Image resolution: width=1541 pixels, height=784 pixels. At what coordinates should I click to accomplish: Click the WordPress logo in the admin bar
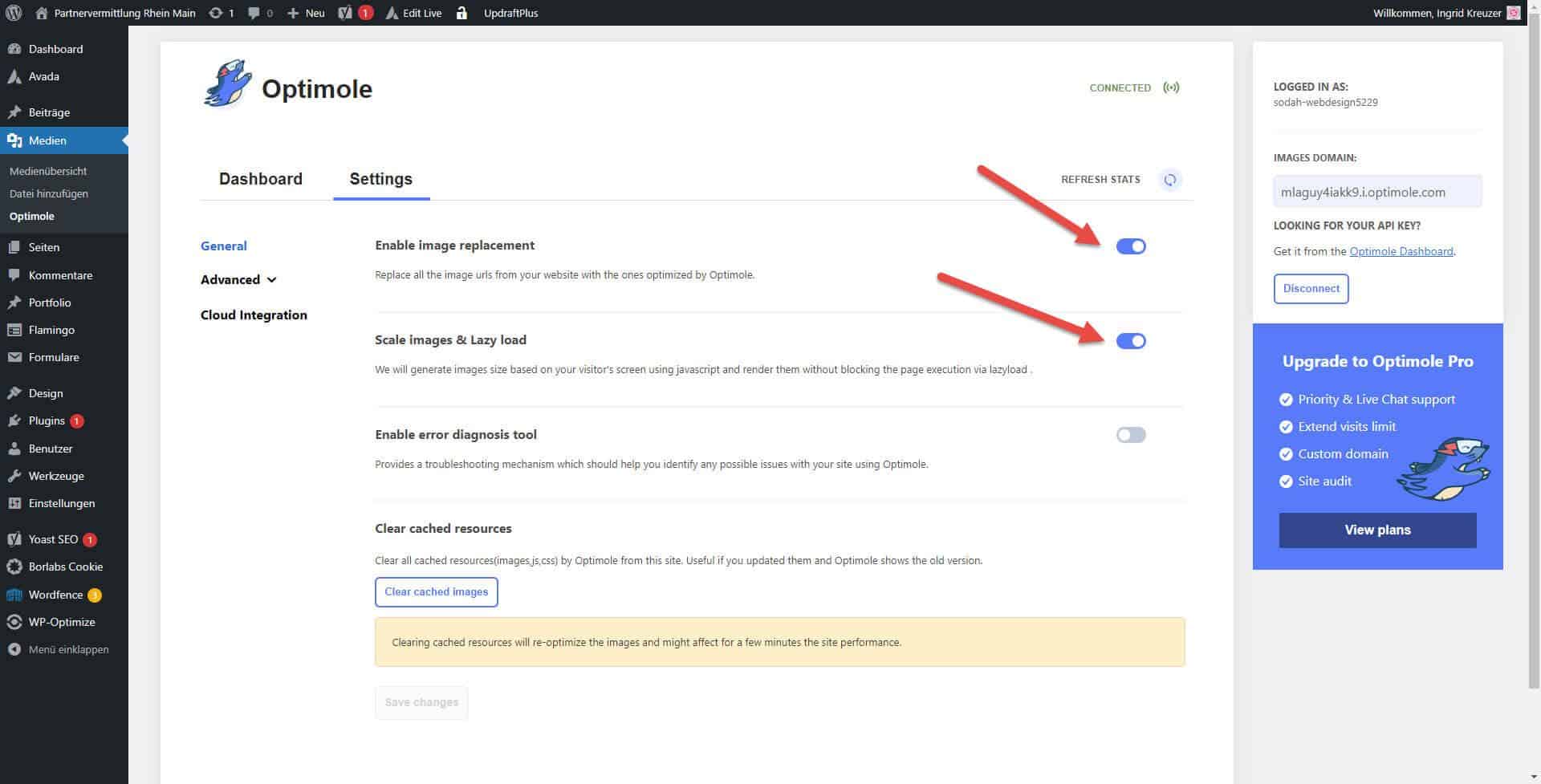pos(12,13)
